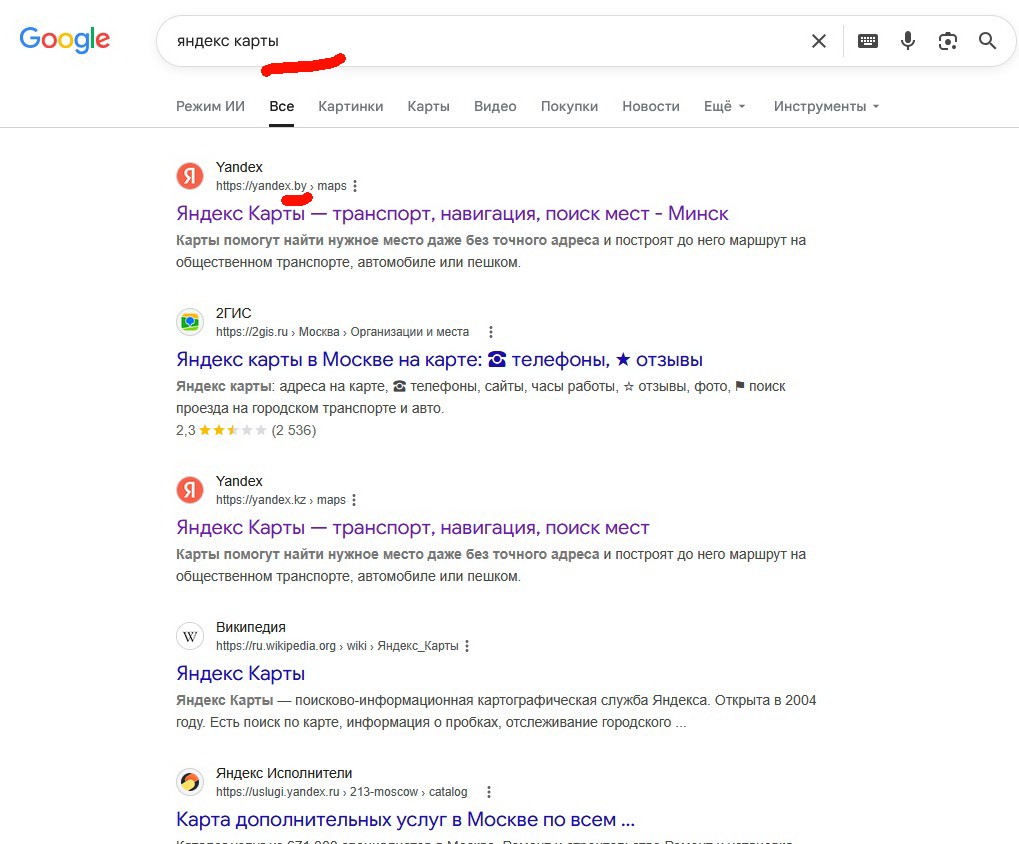Screen dimensions: 1019x844
Task: Start voice search with the microphone icon
Action: click(x=908, y=41)
